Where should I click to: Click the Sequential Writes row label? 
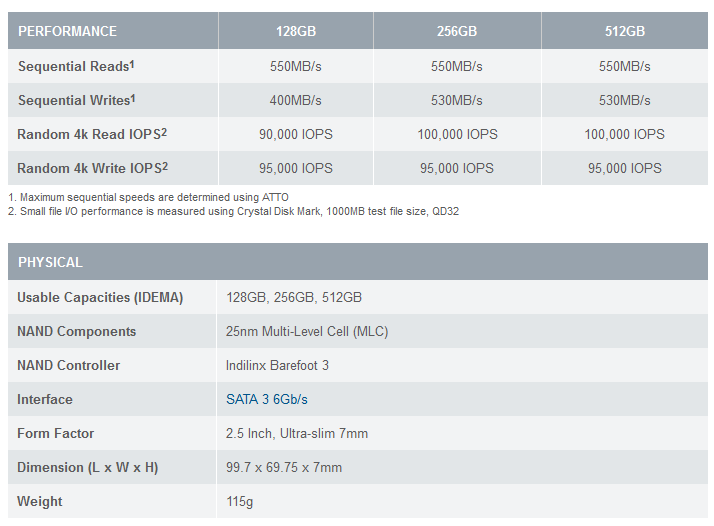point(76,100)
